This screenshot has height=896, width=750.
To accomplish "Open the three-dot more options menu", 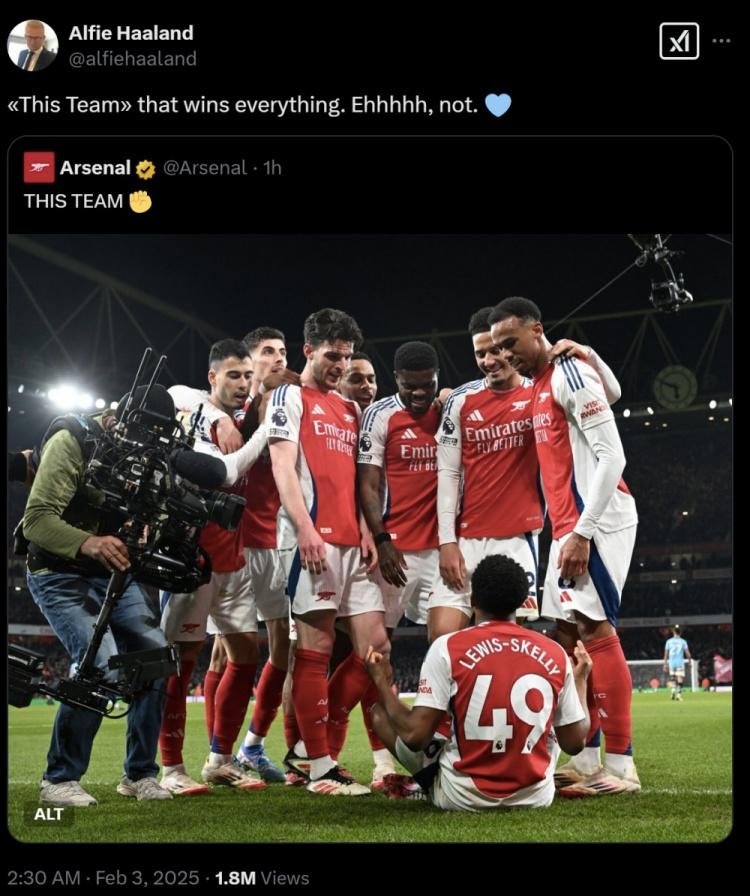I will (721, 41).
